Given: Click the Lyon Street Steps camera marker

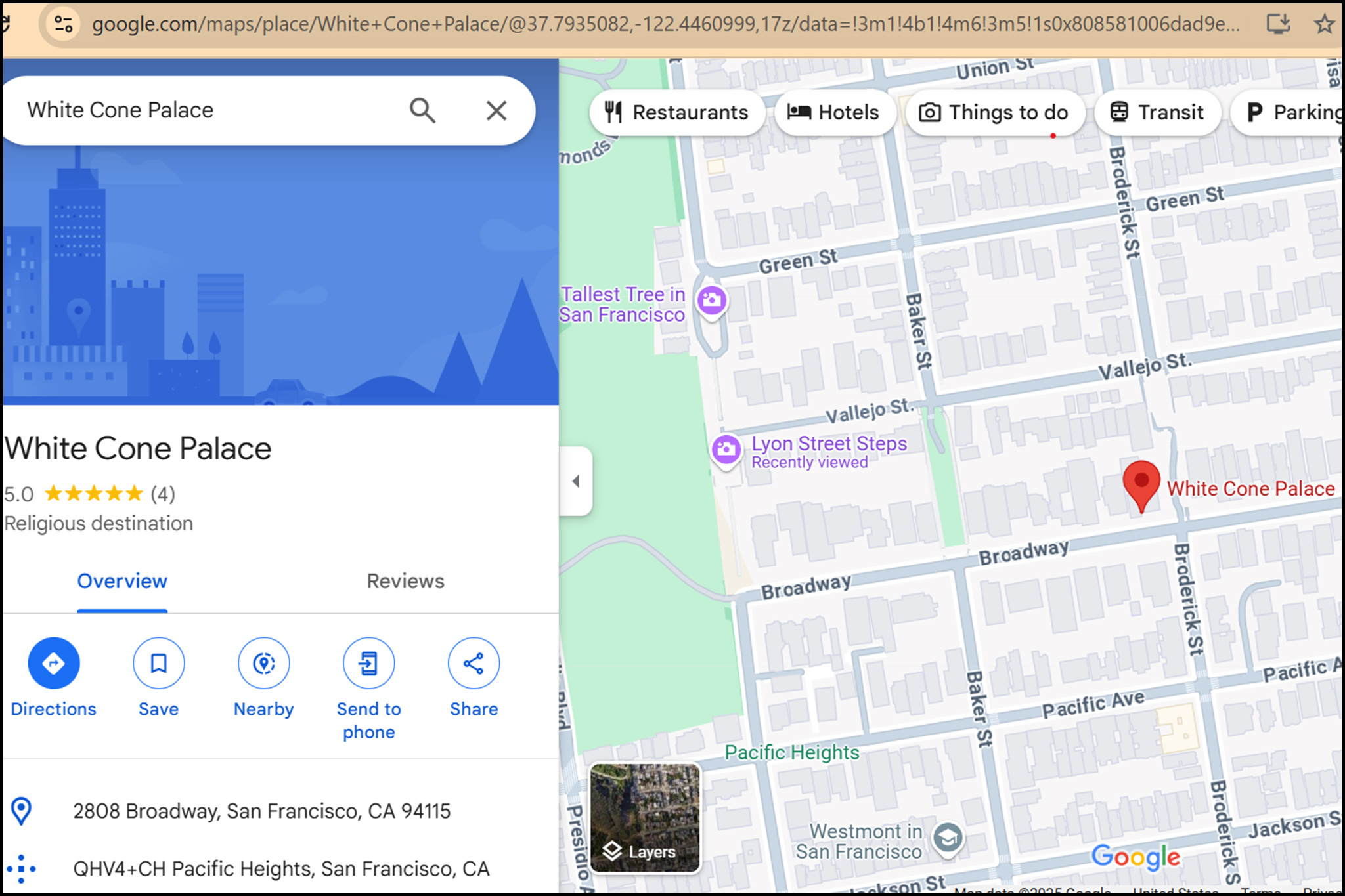Looking at the screenshot, I should [x=726, y=450].
